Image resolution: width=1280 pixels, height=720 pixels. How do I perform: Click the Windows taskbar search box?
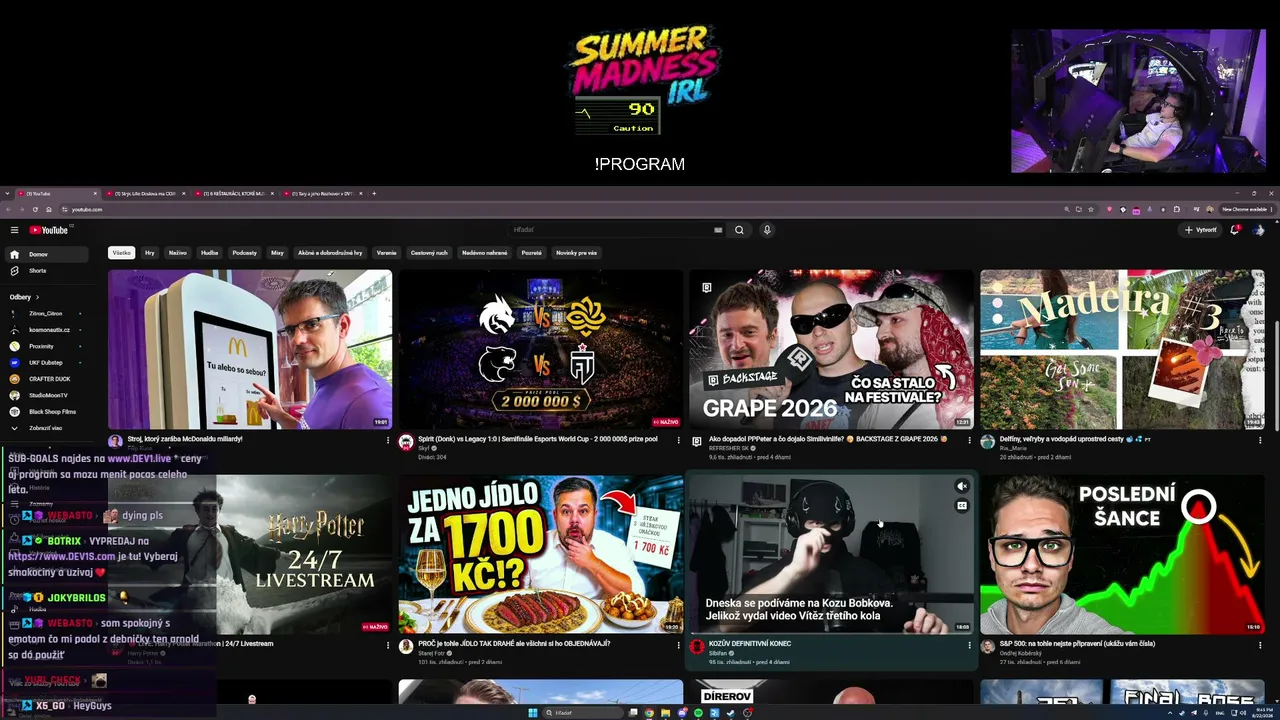(x=582, y=713)
